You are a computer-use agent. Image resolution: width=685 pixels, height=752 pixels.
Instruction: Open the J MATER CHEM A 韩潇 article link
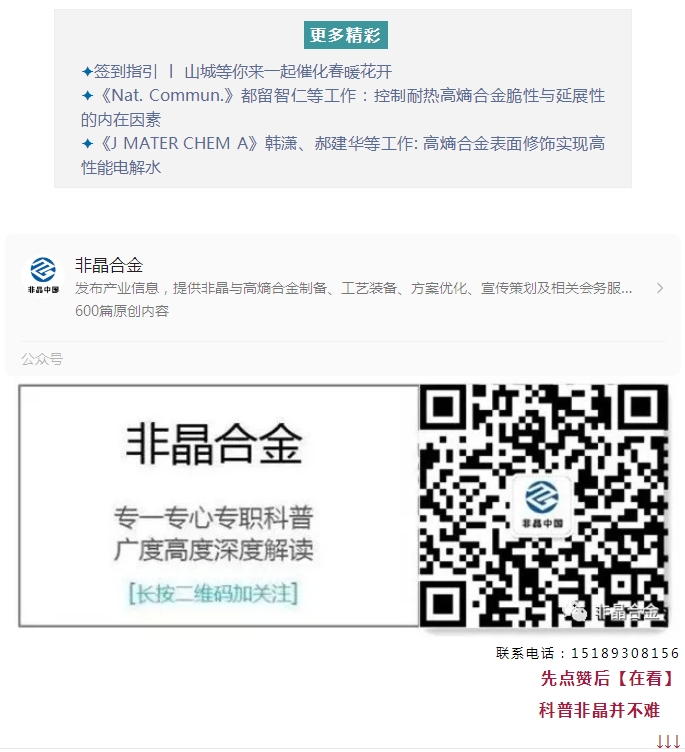pyautogui.click(x=342, y=155)
